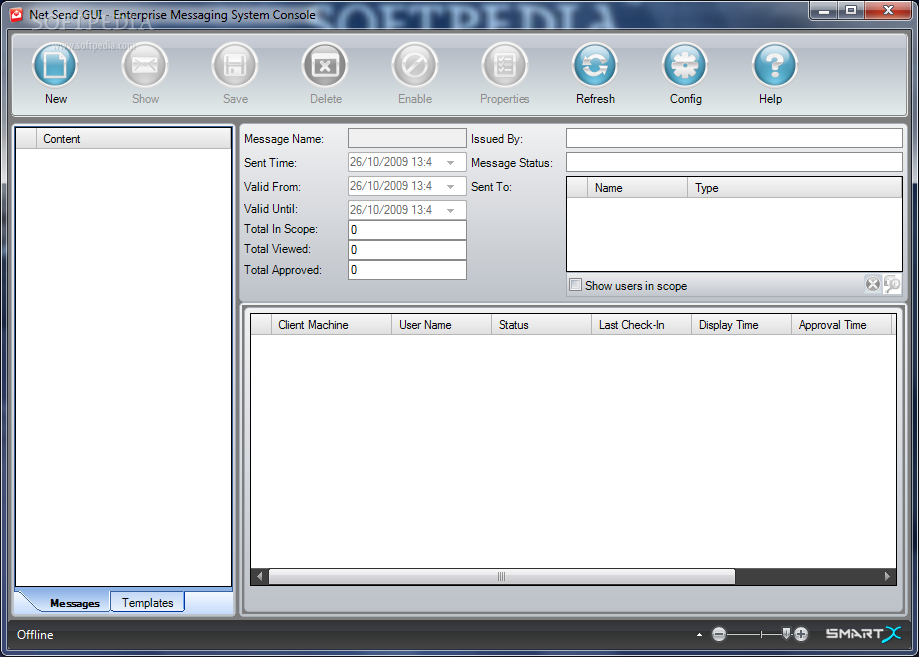Click the Total In Scope field
The width and height of the screenshot is (919, 657).
407,230
